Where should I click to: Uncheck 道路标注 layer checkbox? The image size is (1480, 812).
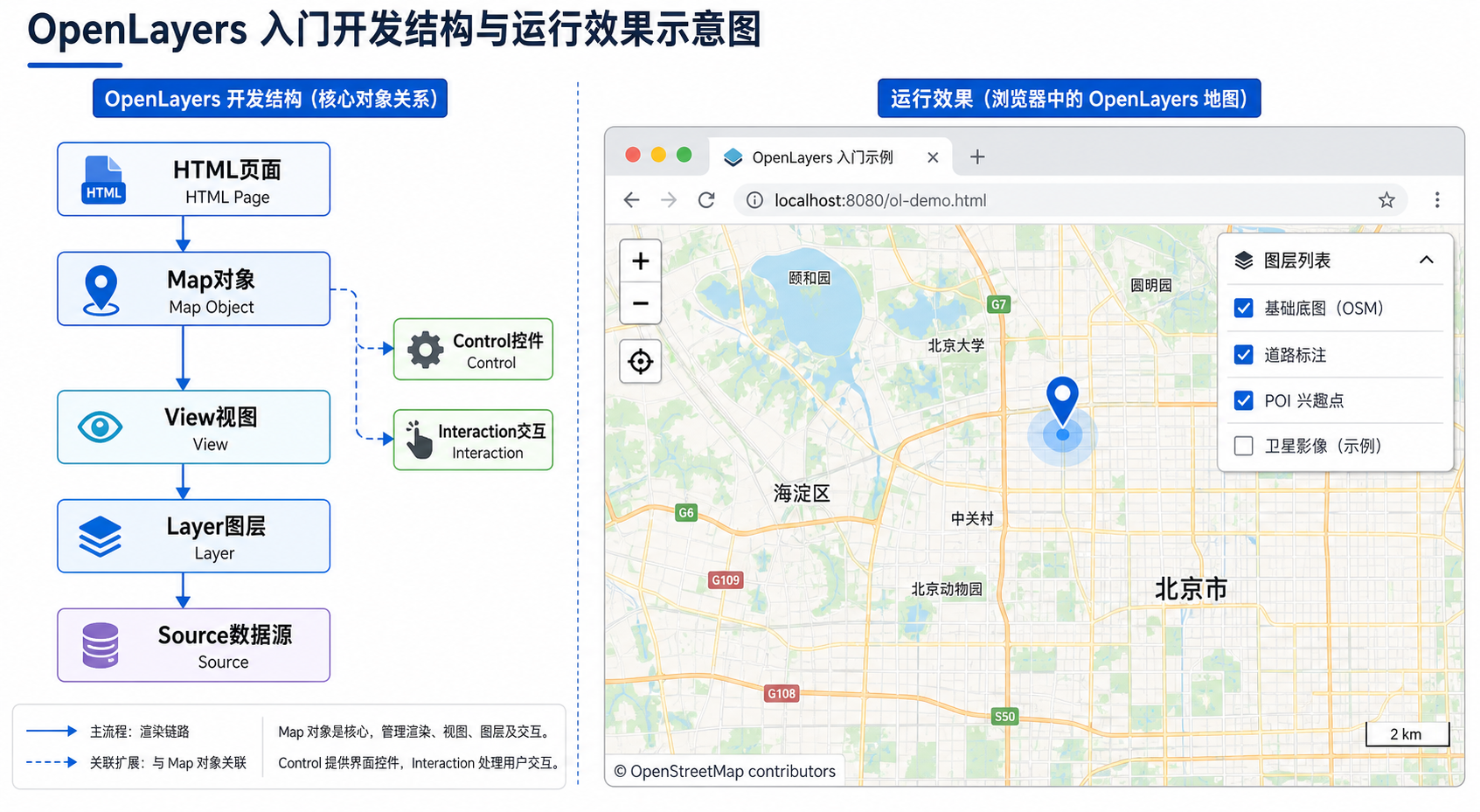tap(1243, 355)
